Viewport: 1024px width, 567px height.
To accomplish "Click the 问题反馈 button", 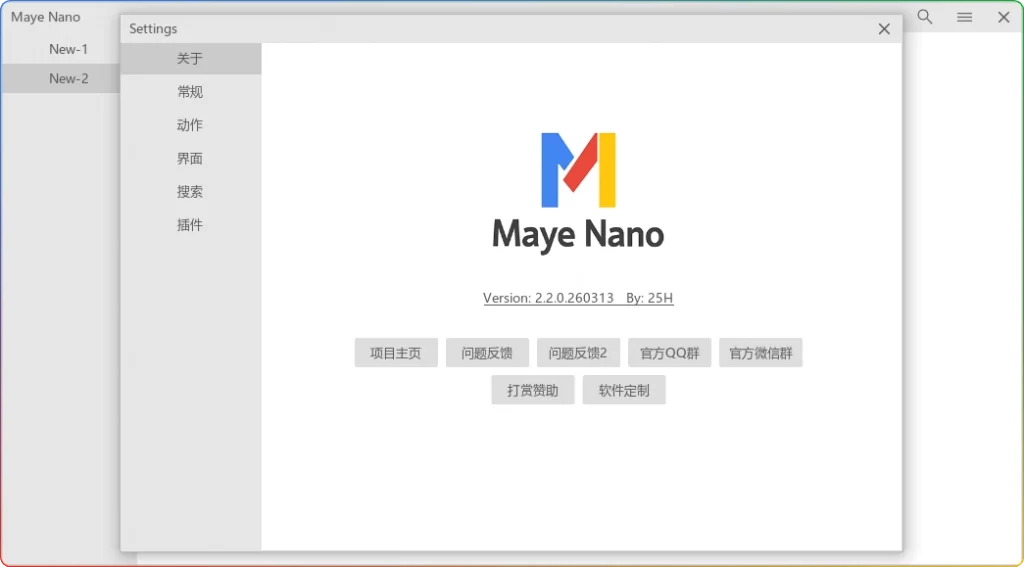I will pos(487,353).
